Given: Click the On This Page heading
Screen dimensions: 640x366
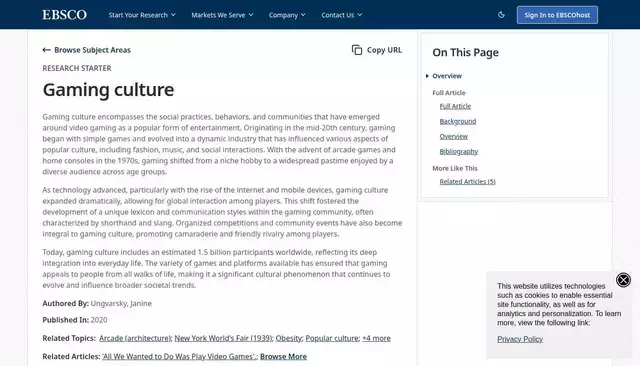Looking at the screenshot, I should click(x=465, y=53).
